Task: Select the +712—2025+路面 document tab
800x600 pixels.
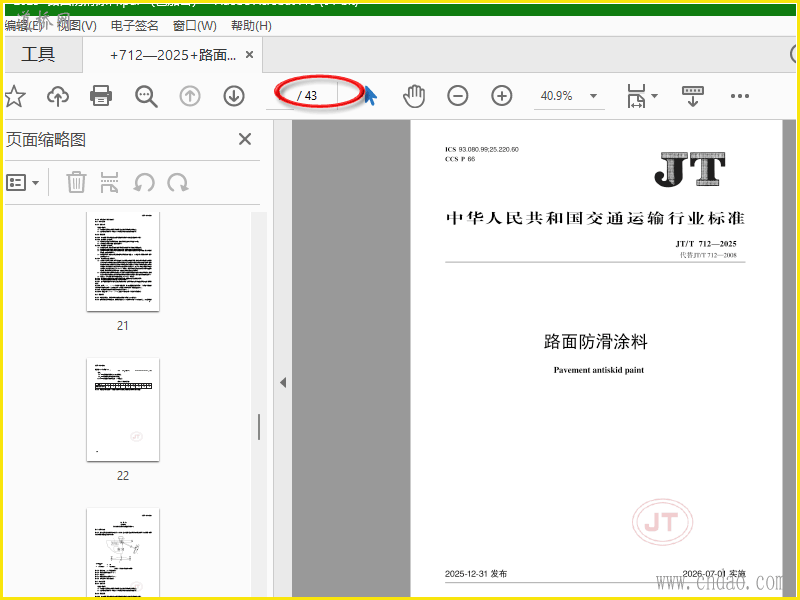Action: (172, 55)
